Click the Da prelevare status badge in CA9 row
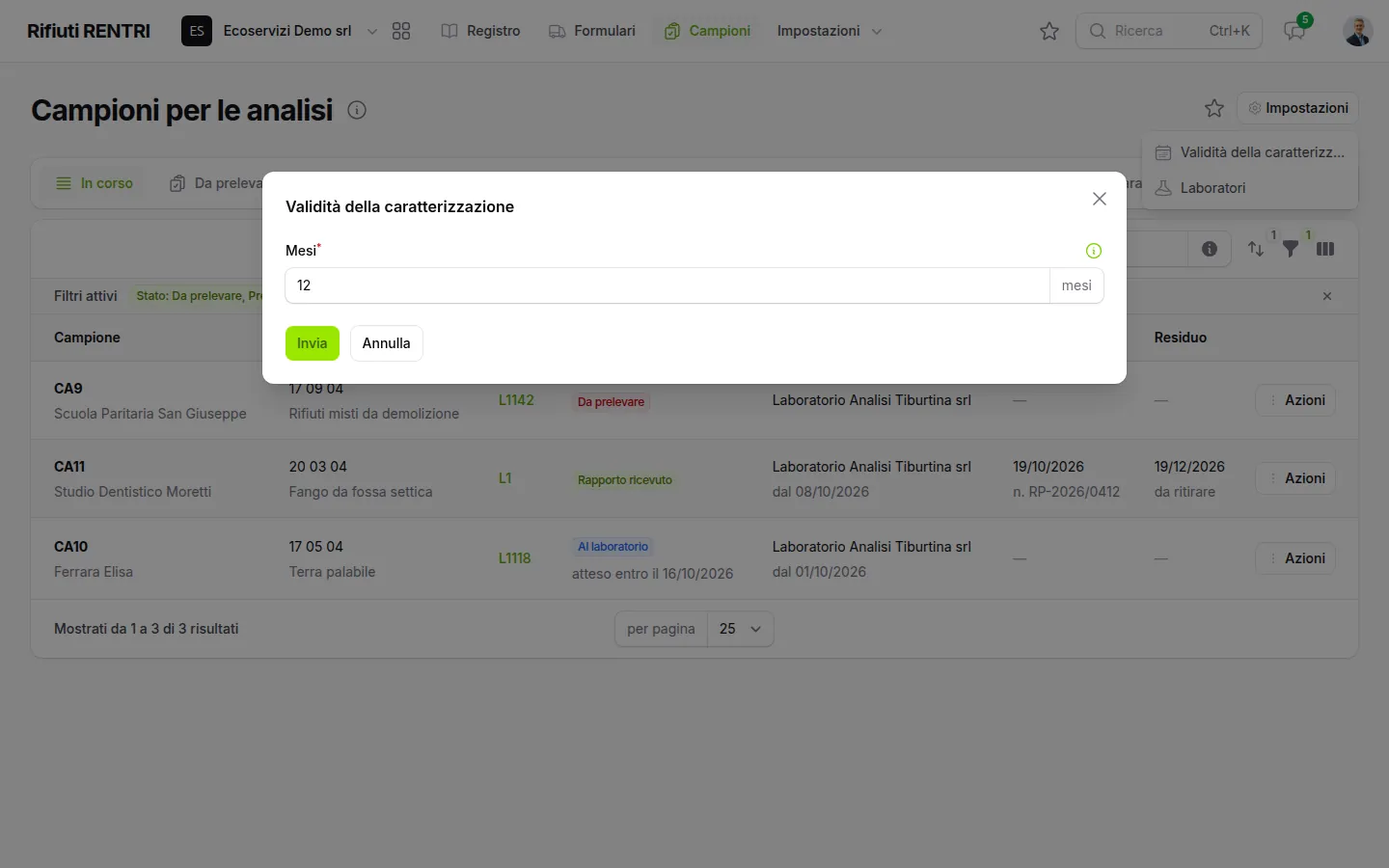The width and height of the screenshot is (1389, 868). [611, 402]
